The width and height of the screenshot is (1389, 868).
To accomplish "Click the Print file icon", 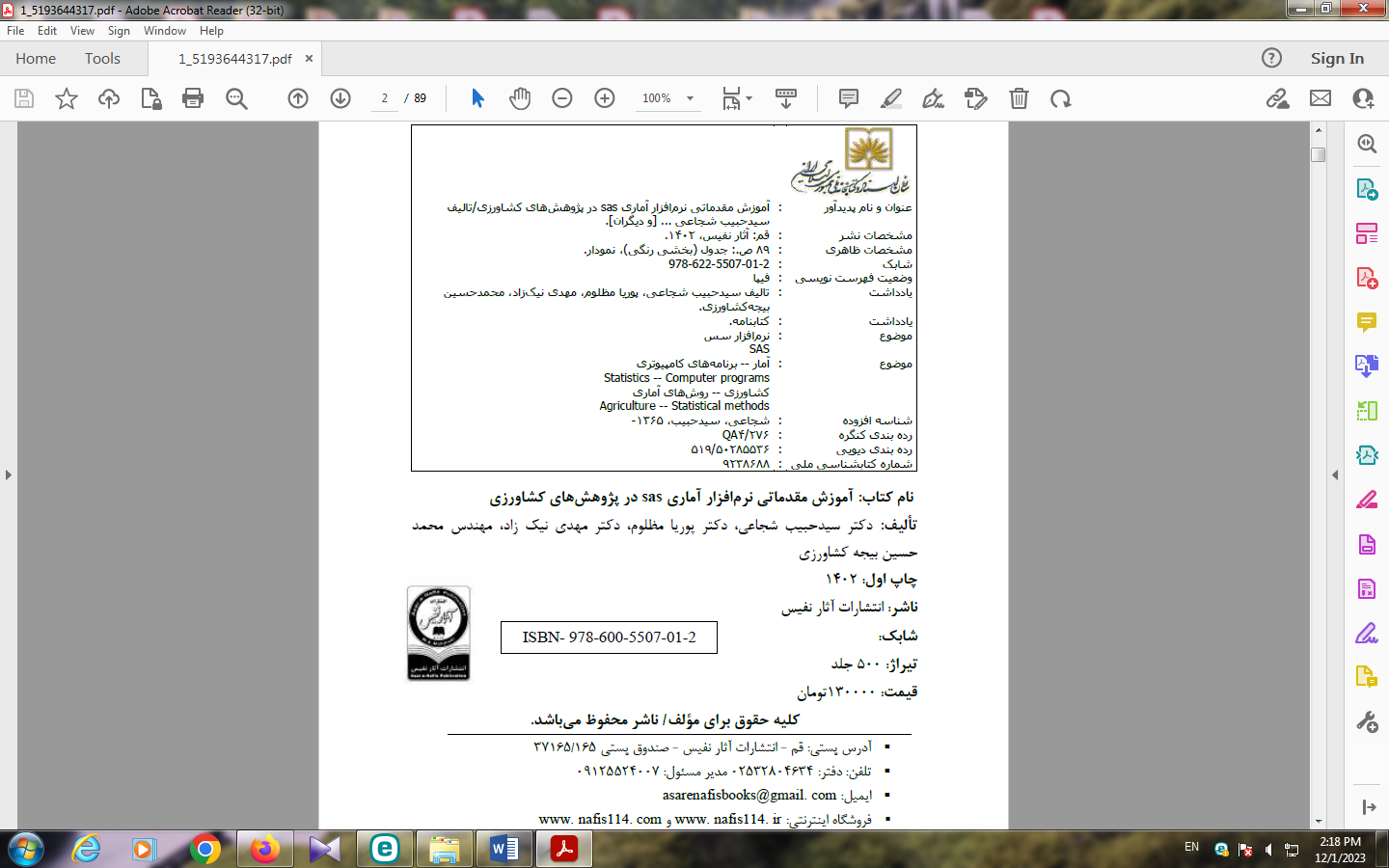I will tap(193, 98).
